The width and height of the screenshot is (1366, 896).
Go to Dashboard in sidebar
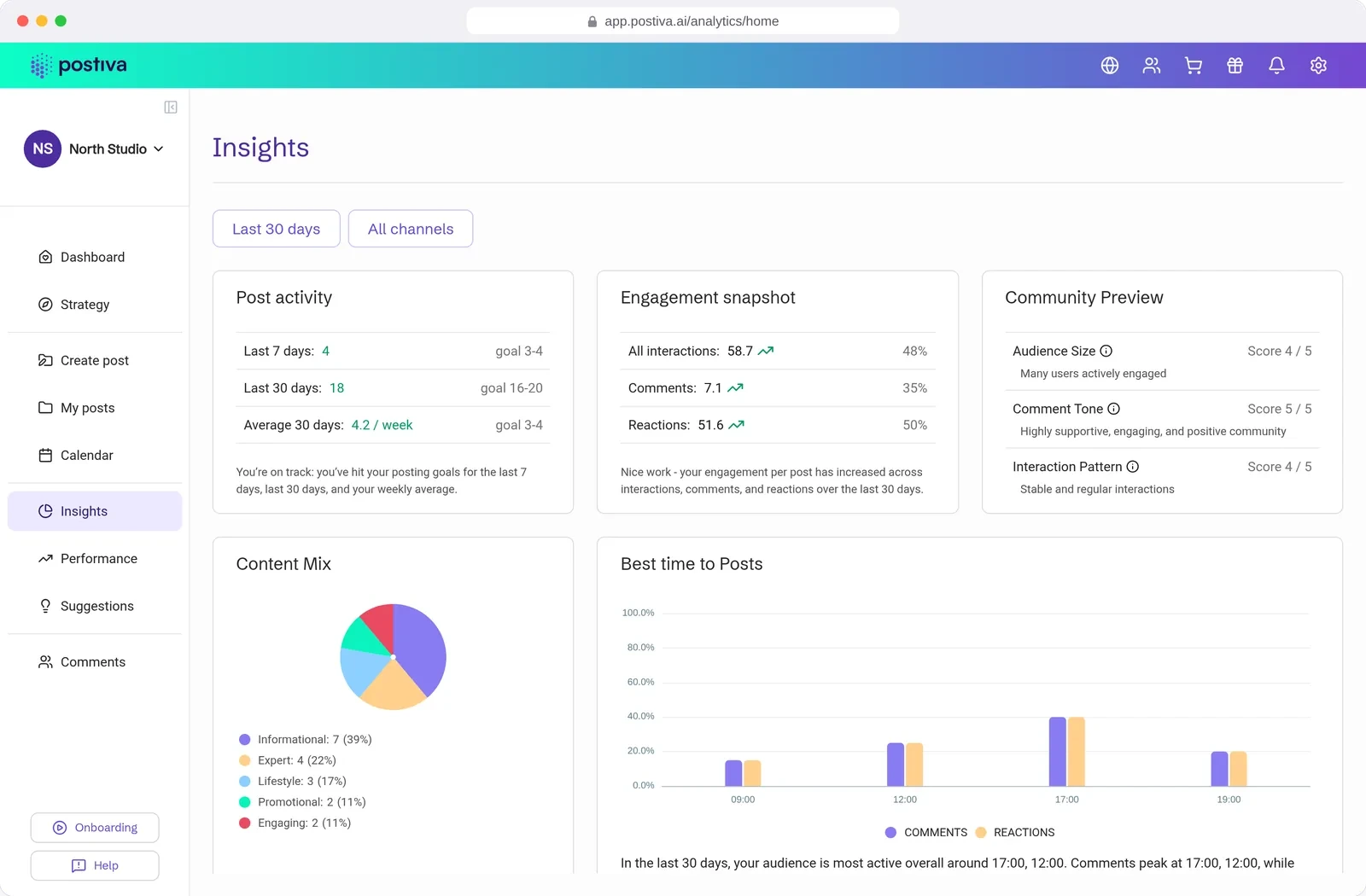[95, 257]
